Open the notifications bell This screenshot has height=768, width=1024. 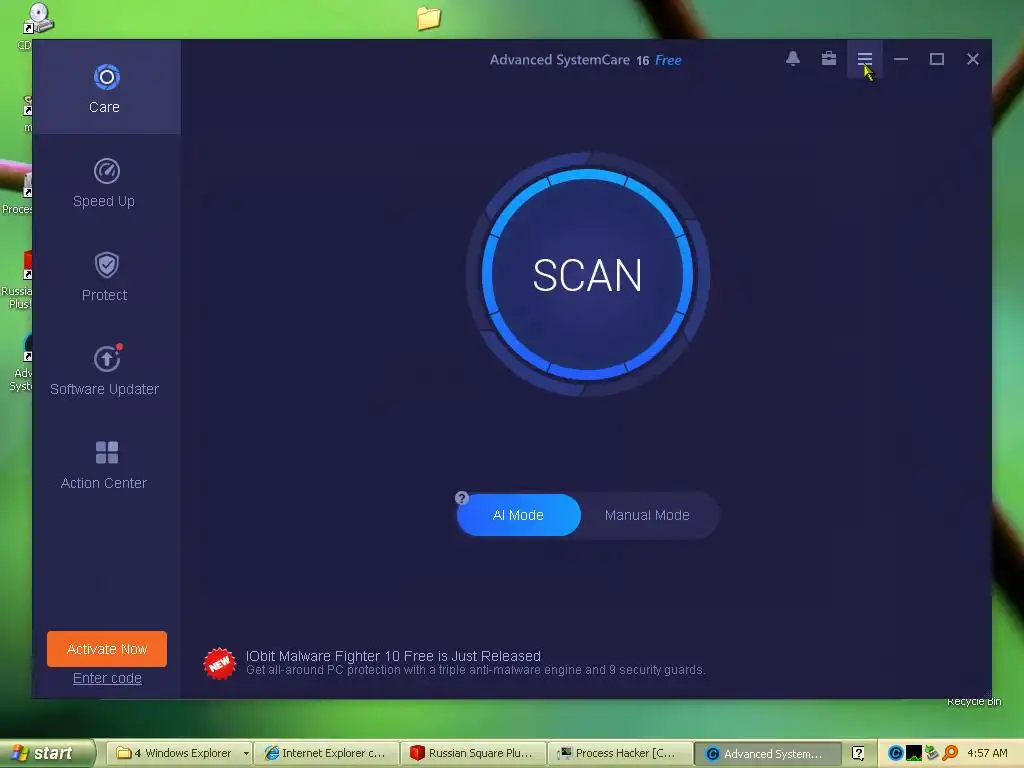tap(793, 59)
